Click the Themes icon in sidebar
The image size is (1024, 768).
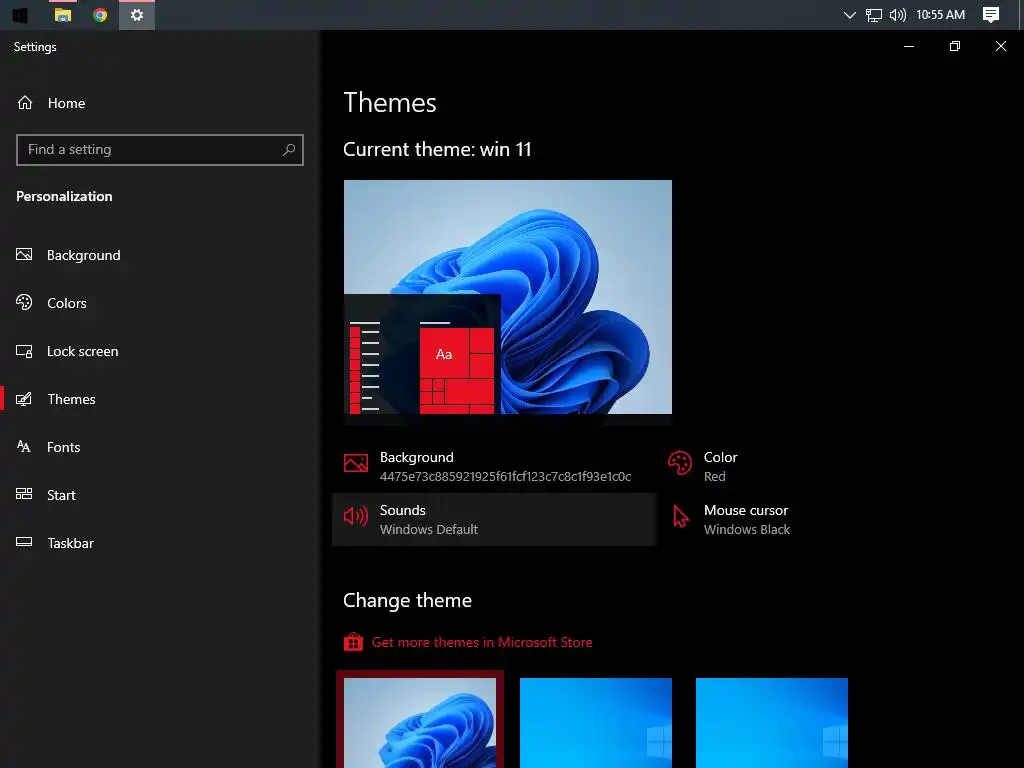tap(24, 399)
